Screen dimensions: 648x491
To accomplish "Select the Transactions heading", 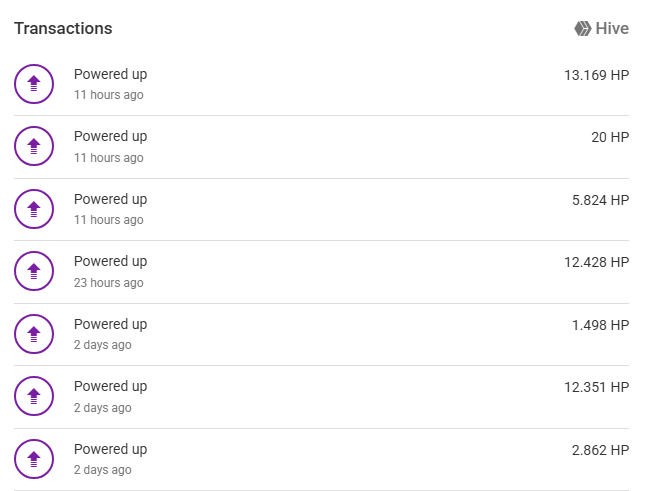I will click(63, 29).
